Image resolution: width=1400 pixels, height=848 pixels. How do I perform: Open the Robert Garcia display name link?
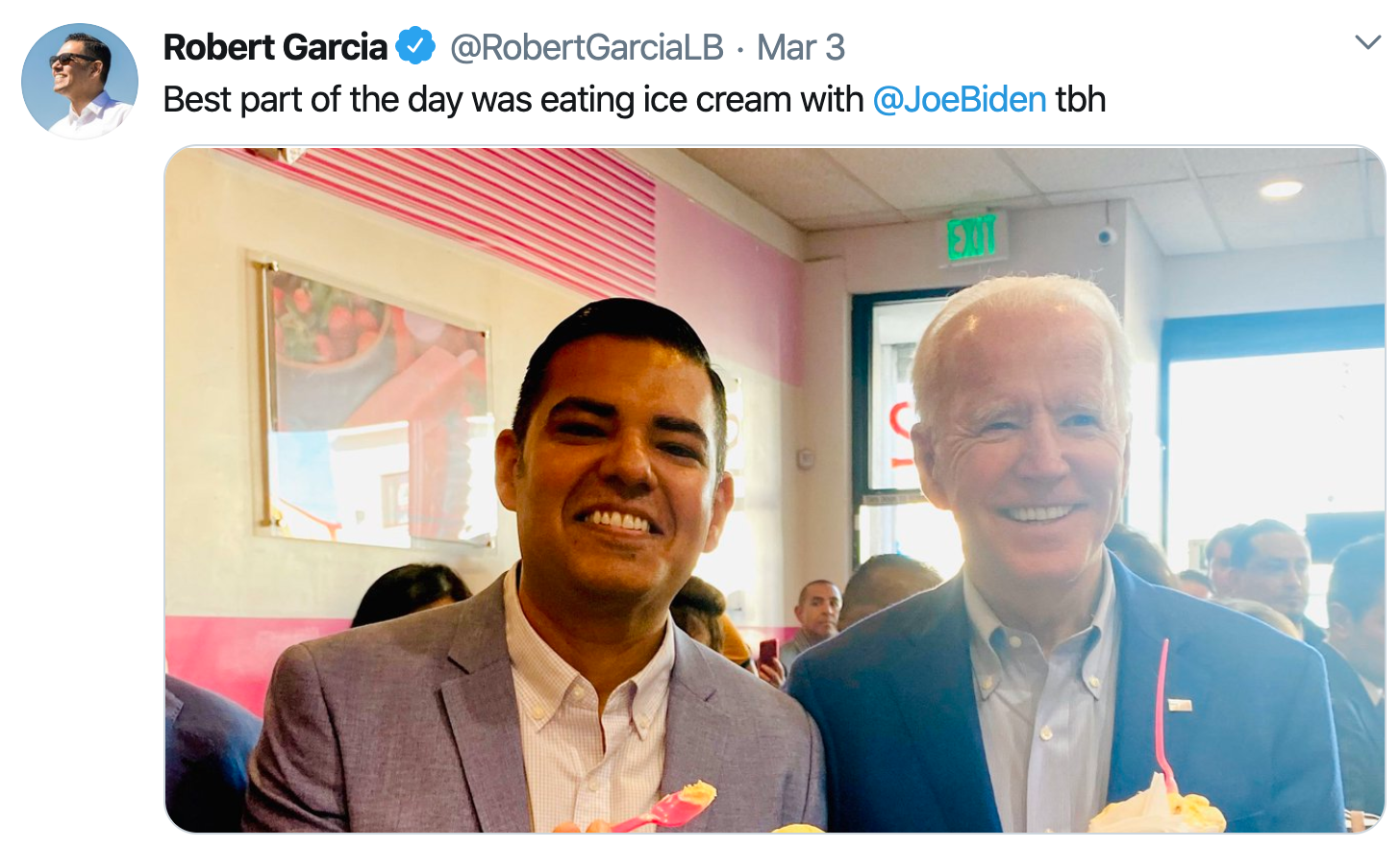275,47
